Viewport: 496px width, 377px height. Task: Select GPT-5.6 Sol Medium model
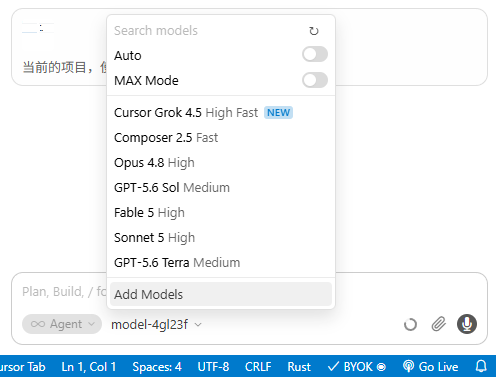[221, 188]
